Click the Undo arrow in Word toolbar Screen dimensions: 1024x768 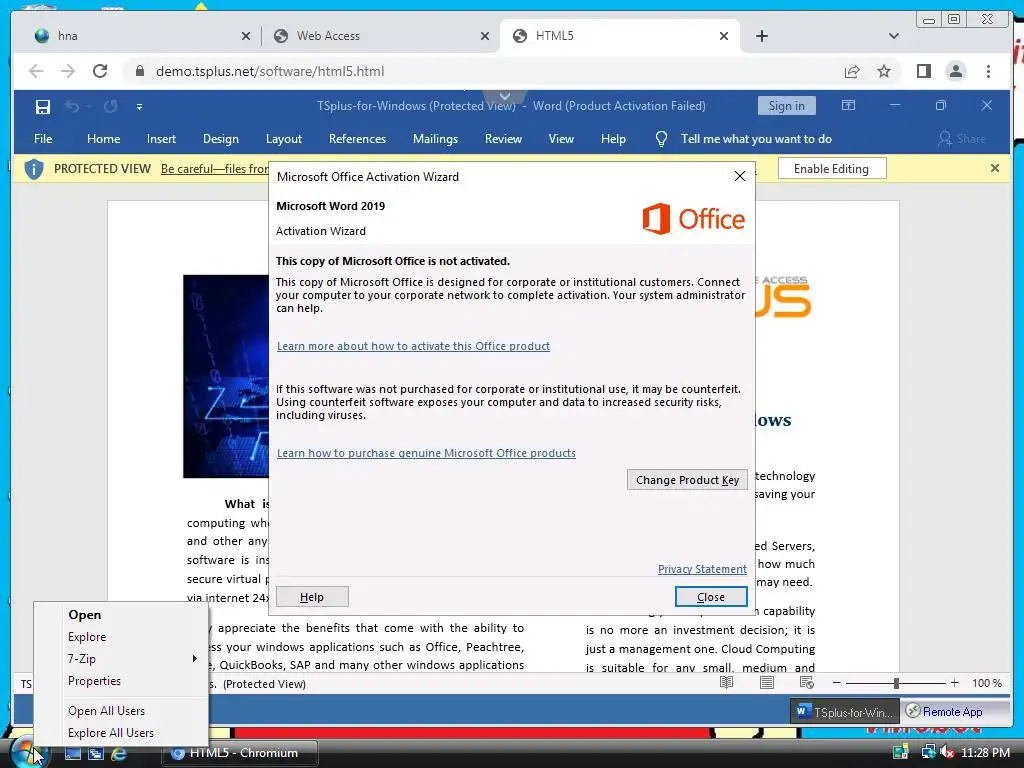72,106
